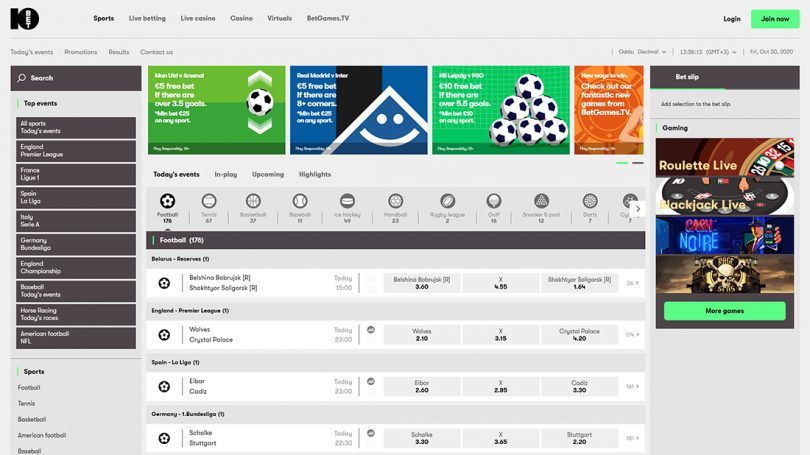Select England Premier League top event

[x=76, y=151]
